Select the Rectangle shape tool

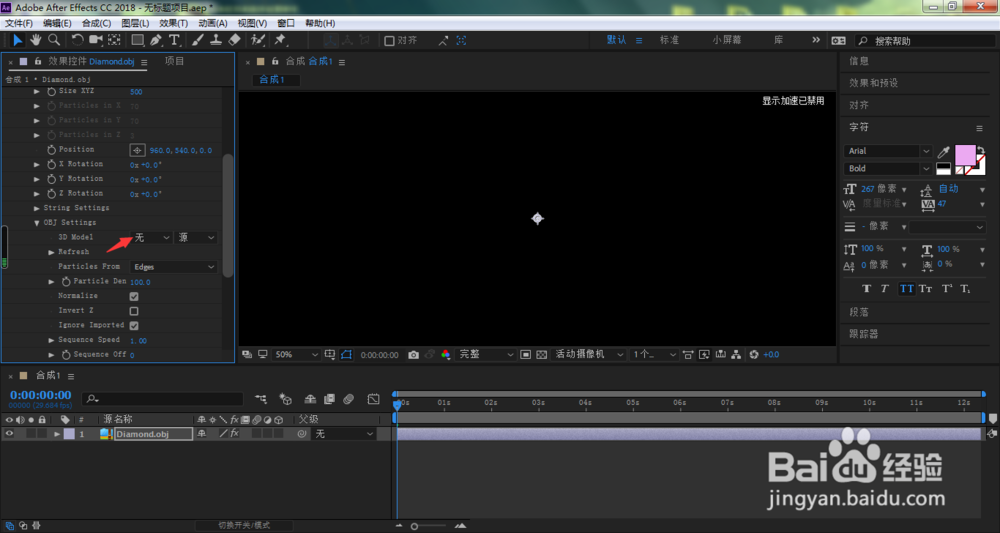pos(137,40)
